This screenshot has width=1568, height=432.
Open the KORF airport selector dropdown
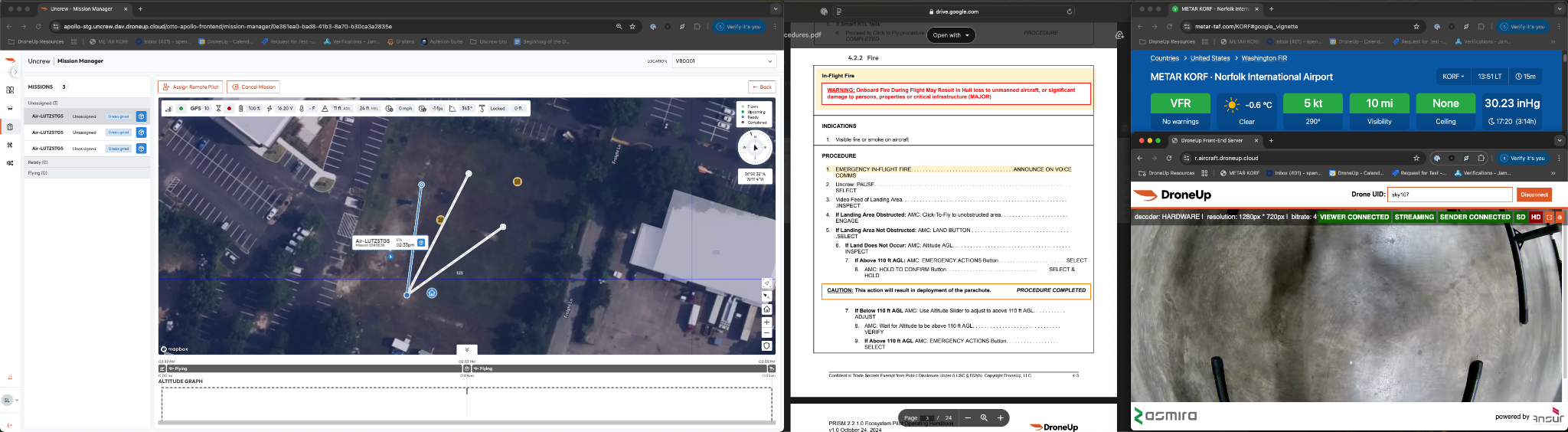pyautogui.click(x=1452, y=77)
